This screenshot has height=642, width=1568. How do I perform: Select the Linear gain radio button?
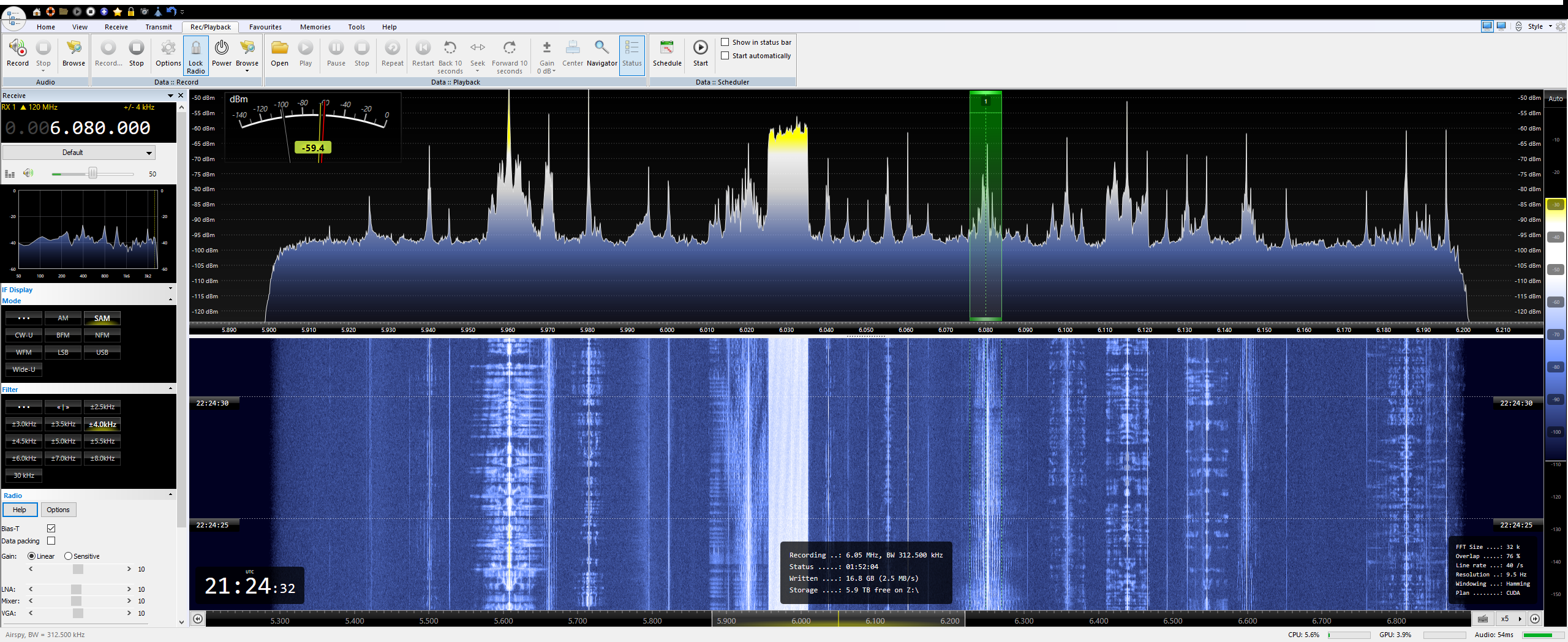tap(31, 556)
